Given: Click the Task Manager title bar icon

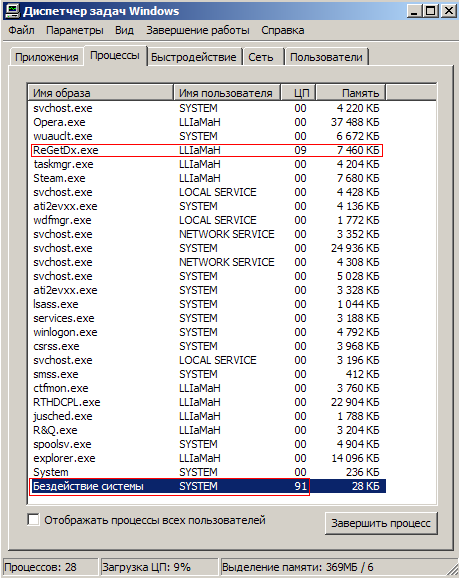Looking at the screenshot, I should click(12, 11).
